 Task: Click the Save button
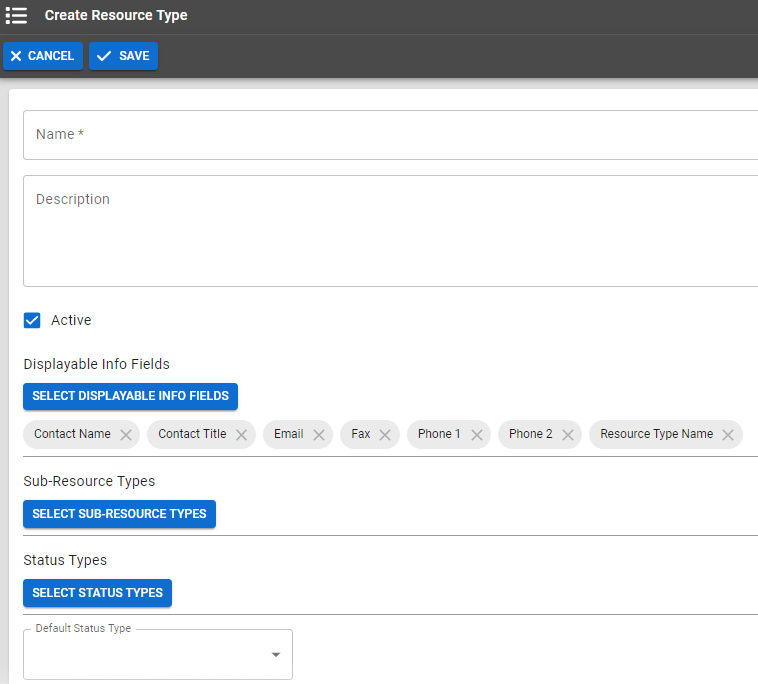(123, 56)
